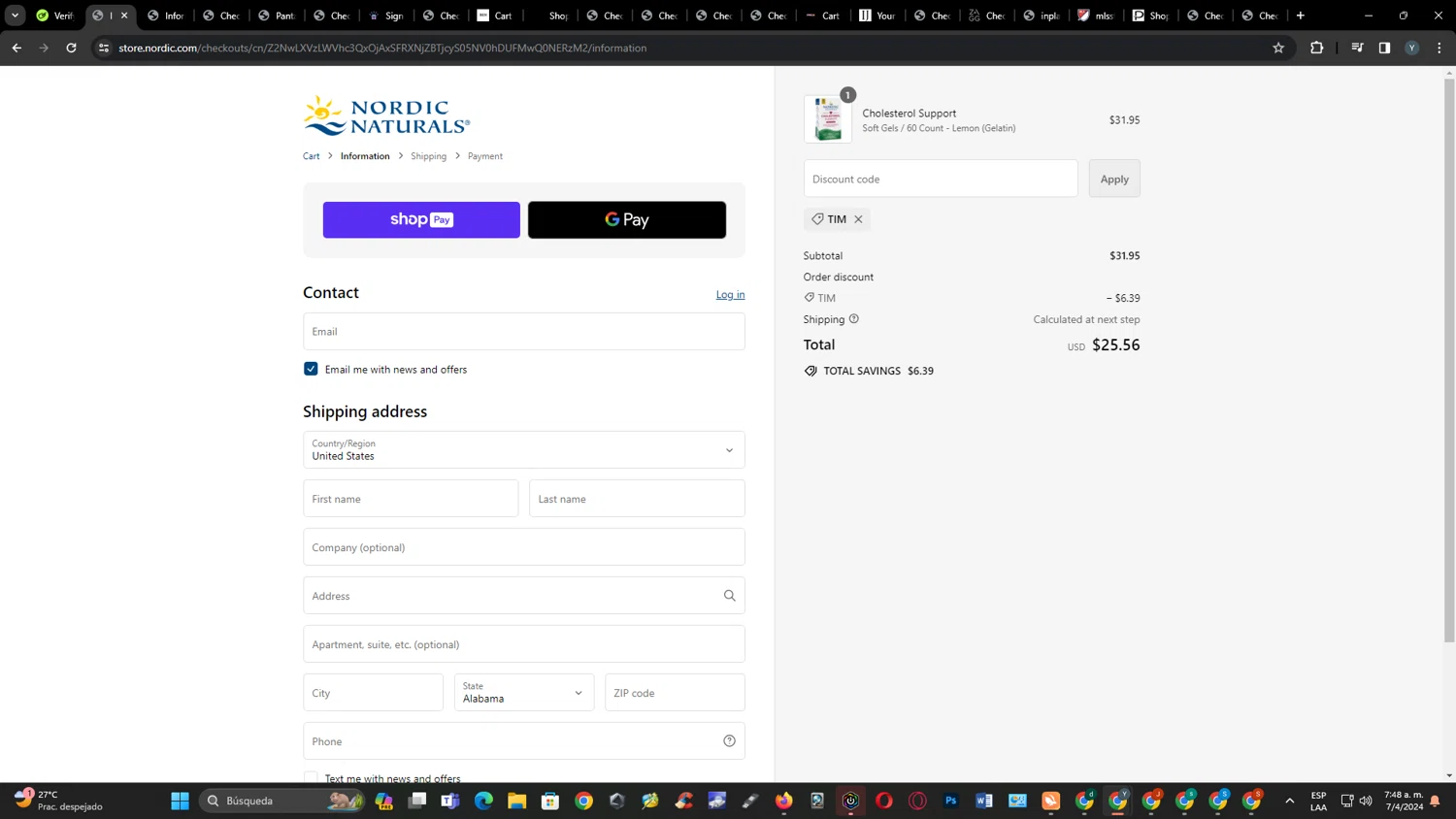
Task: Click the address search magnifier icon
Action: pyautogui.click(x=729, y=596)
